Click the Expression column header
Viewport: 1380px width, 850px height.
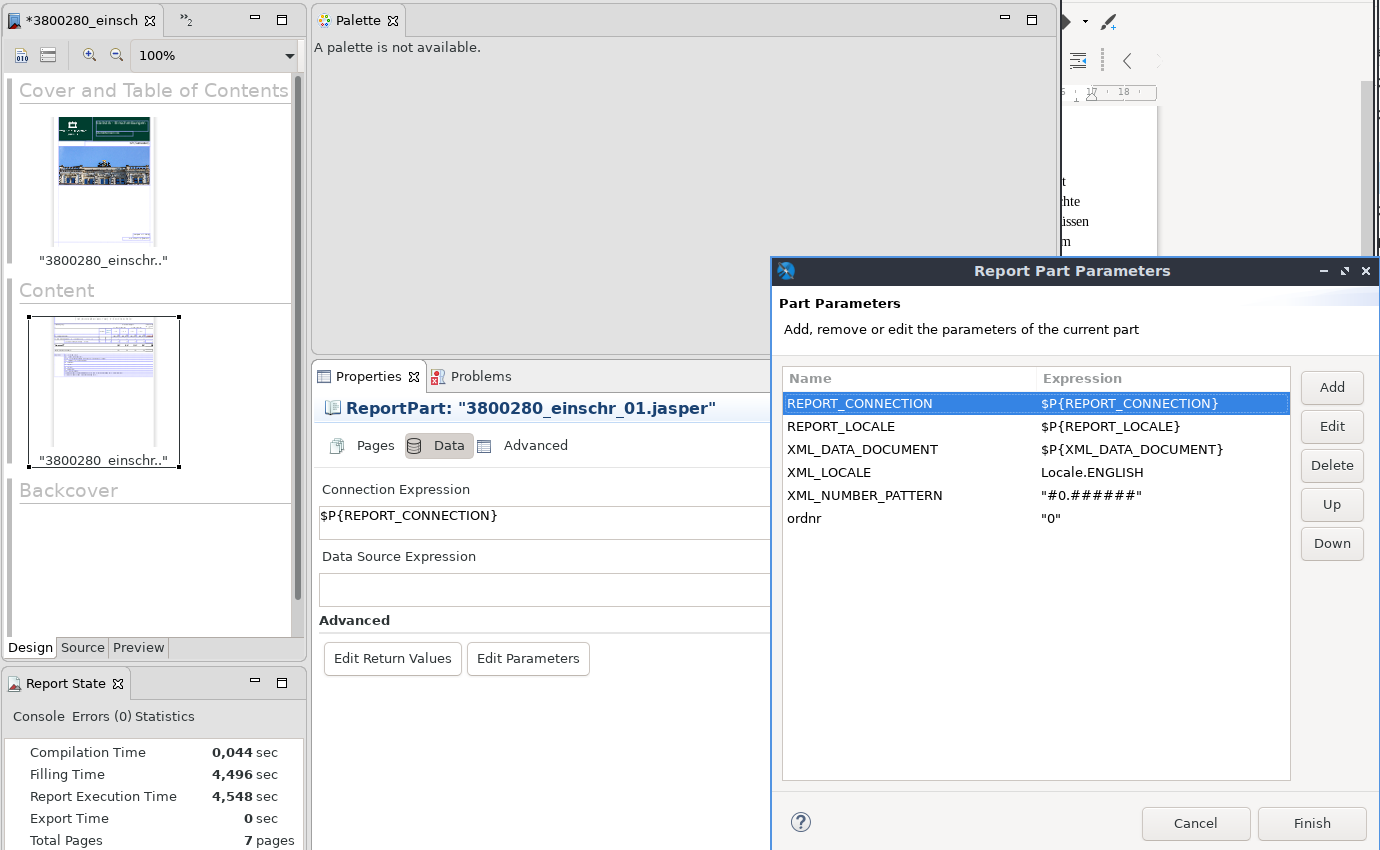(x=1163, y=379)
